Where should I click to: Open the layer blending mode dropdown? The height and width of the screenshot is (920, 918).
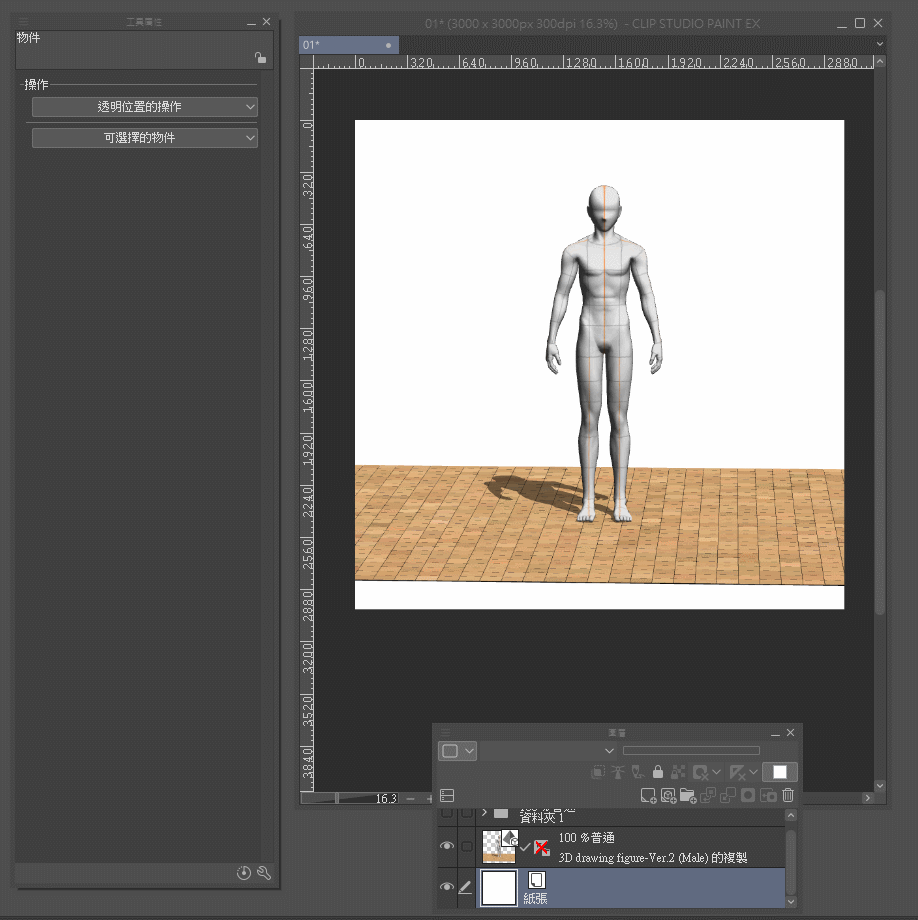pyautogui.click(x=548, y=750)
